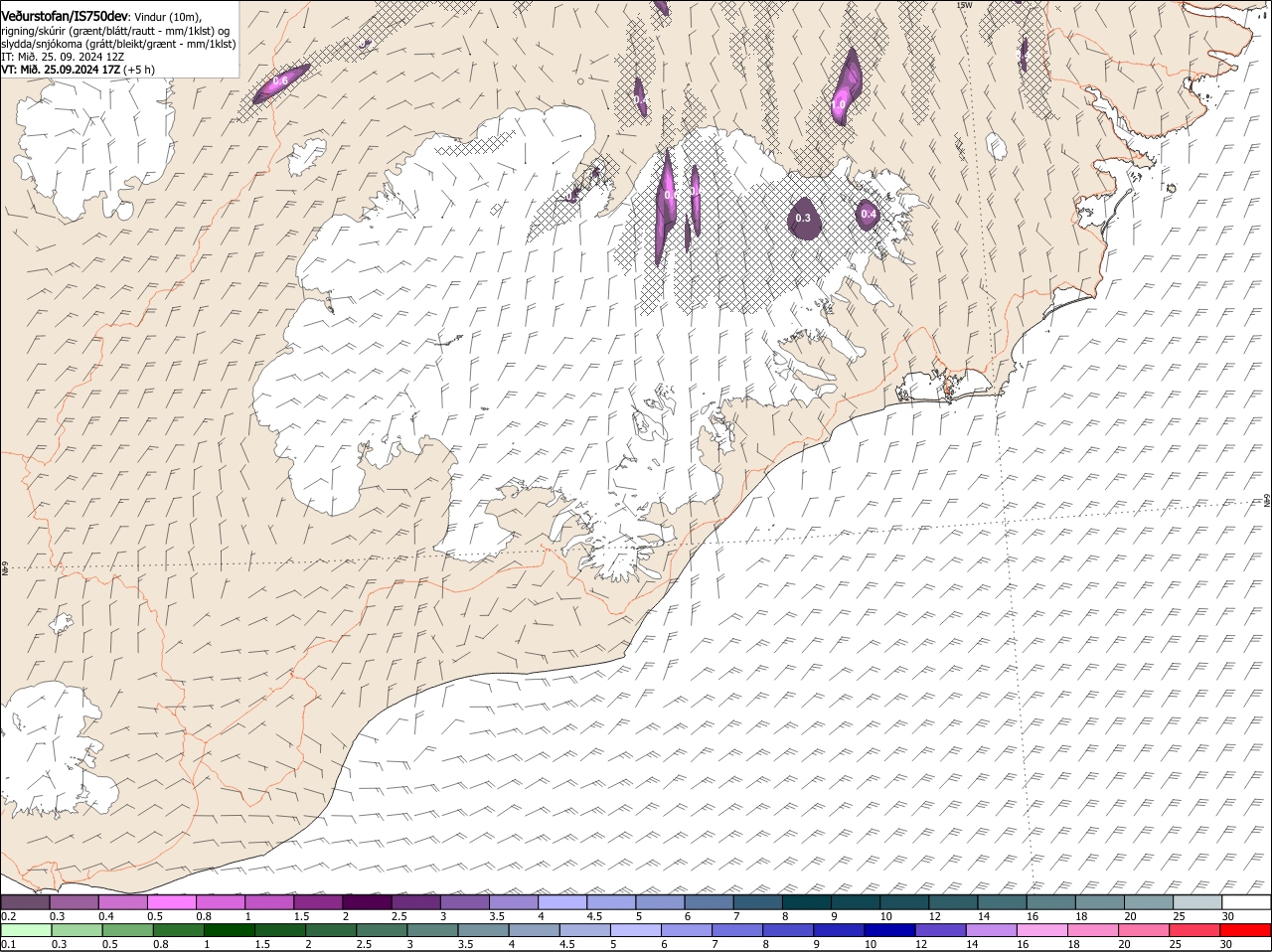The height and width of the screenshot is (952, 1272).
Task: Click the 20 label under snow legend row
Action: (1130, 916)
